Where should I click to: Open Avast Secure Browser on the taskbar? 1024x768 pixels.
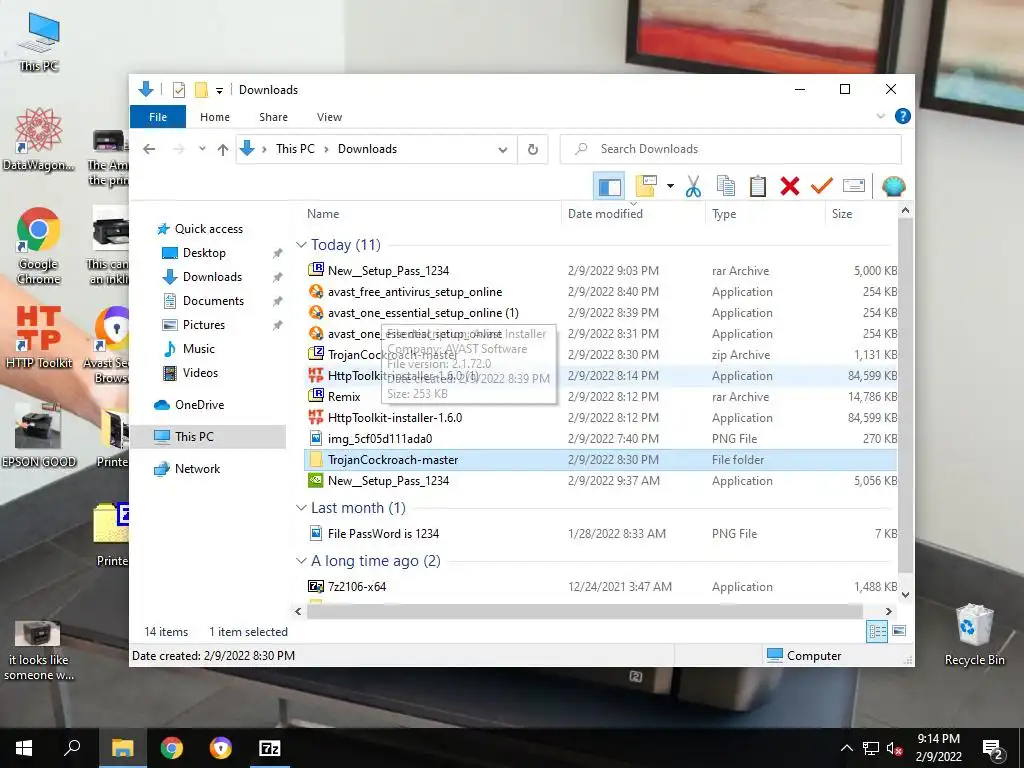221,748
